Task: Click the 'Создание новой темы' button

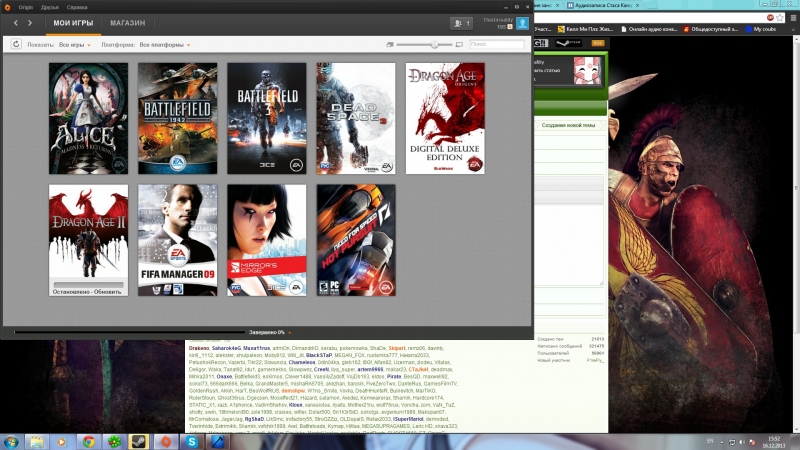Action: point(568,125)
